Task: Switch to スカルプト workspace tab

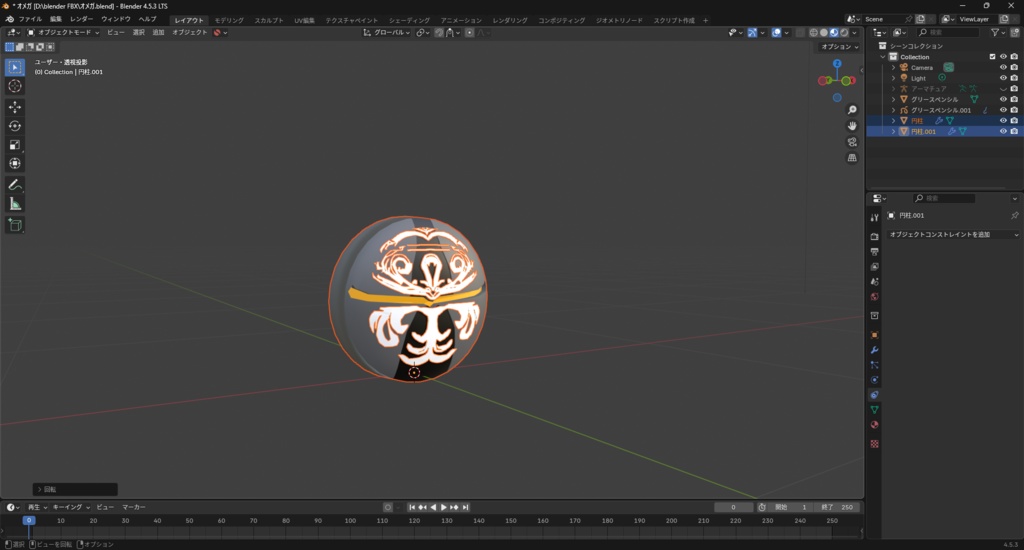Action: point(269,20)
